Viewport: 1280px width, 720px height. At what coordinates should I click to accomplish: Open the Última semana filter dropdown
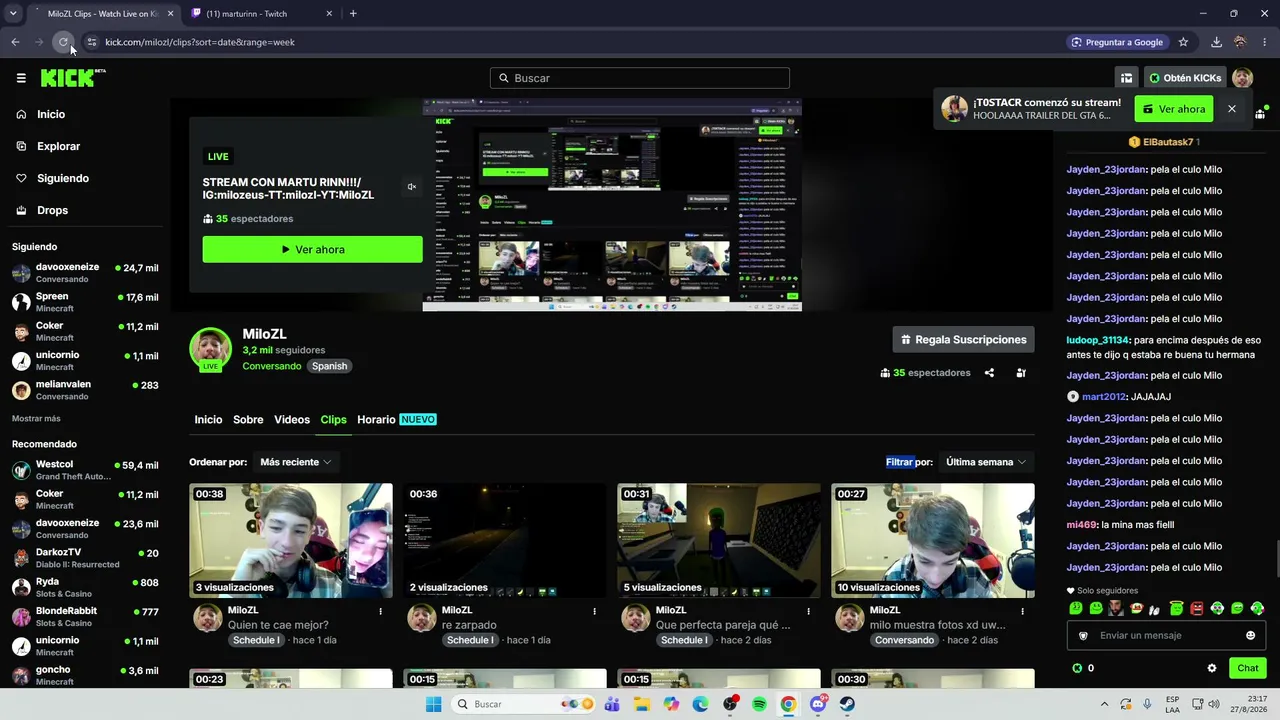(986, 462)
